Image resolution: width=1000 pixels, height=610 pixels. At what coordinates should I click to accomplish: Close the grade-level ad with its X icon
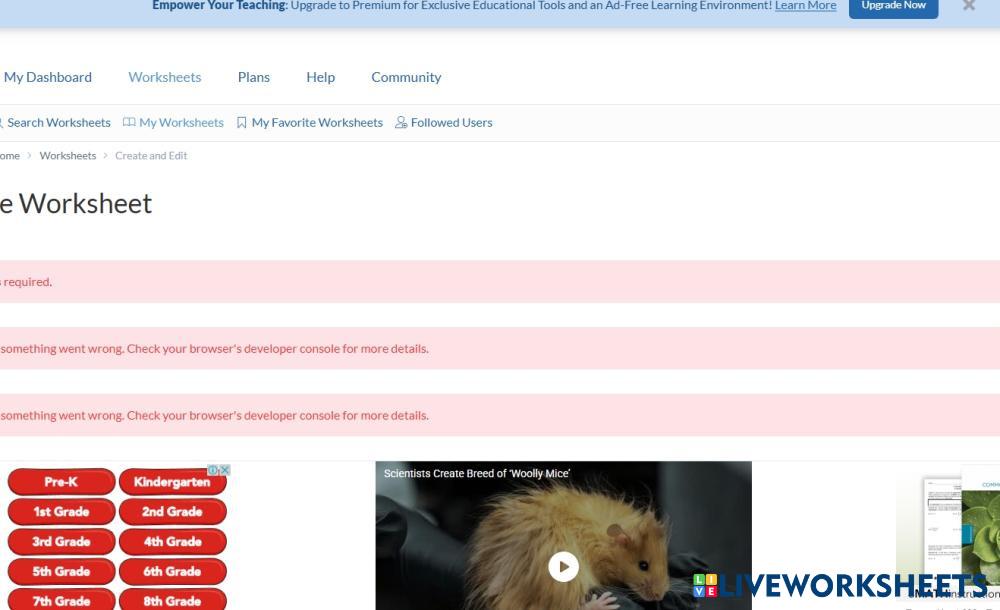[x=225, y=470]
